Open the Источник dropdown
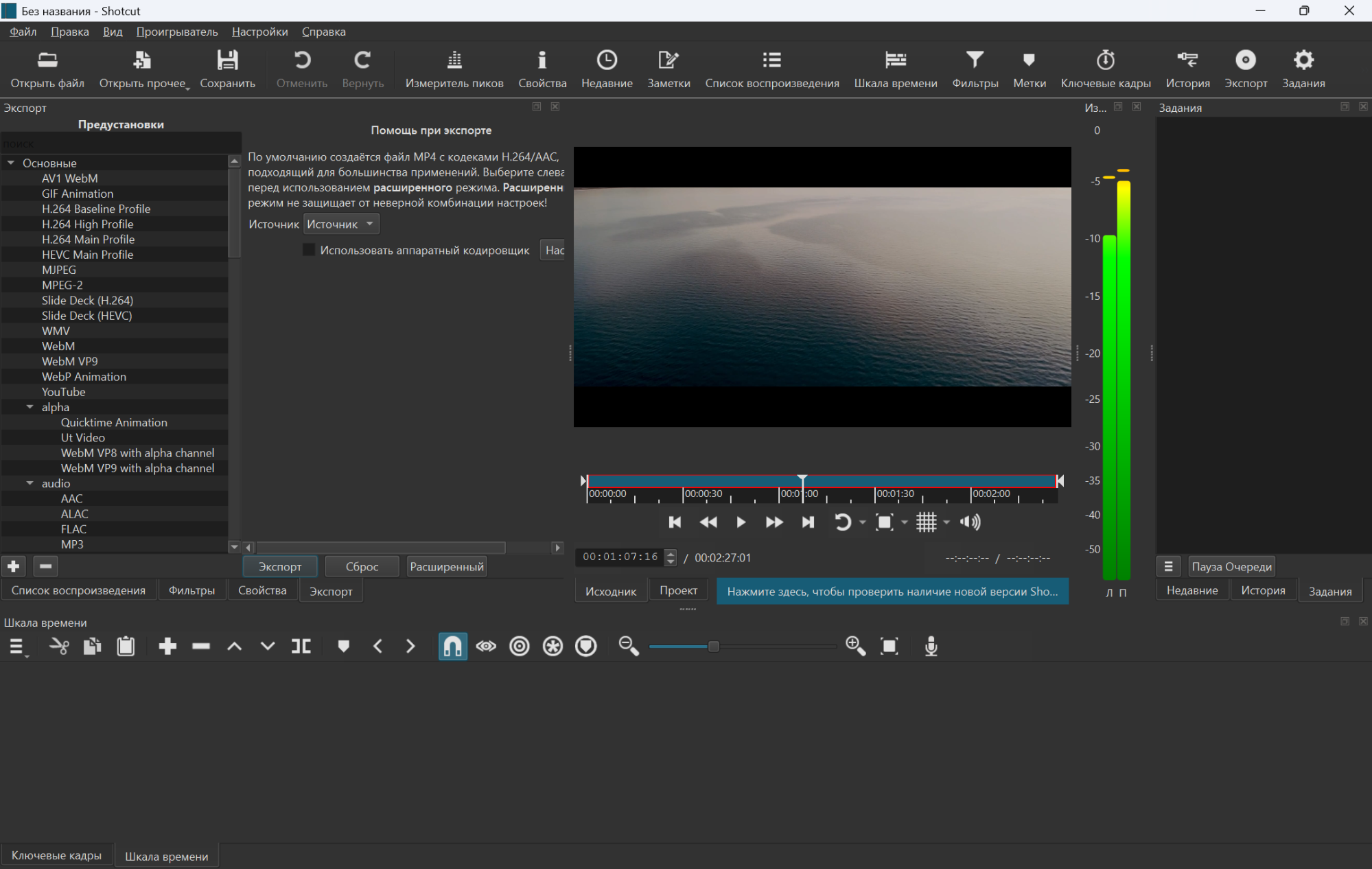 pos(341,224)
